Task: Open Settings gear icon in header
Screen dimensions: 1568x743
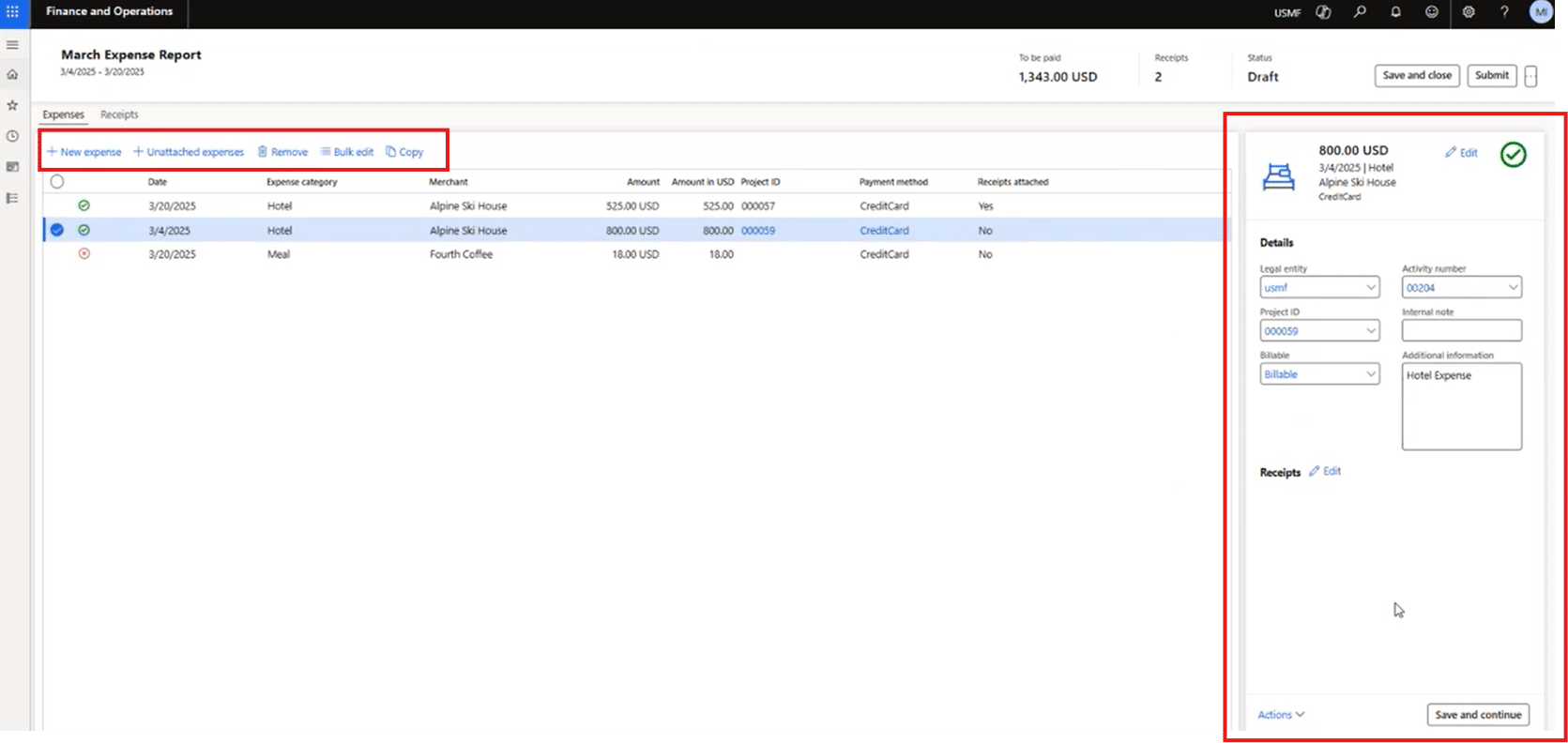Action: click(x=1469, y=12)
